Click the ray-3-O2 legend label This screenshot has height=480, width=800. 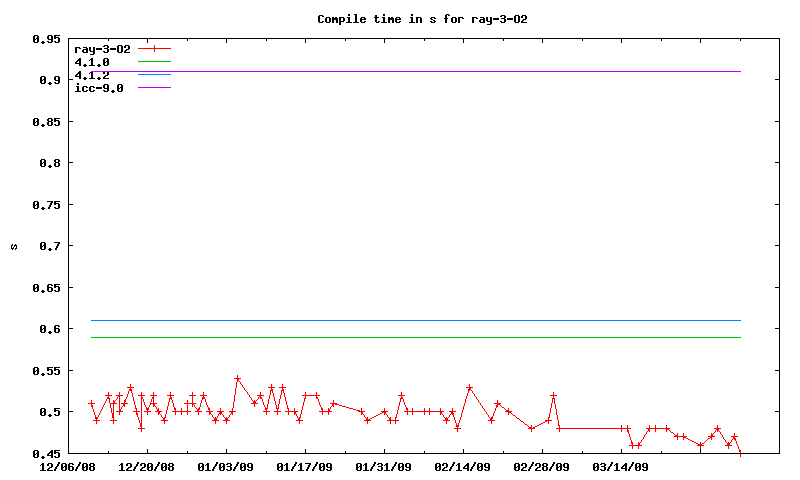point(103,48)
